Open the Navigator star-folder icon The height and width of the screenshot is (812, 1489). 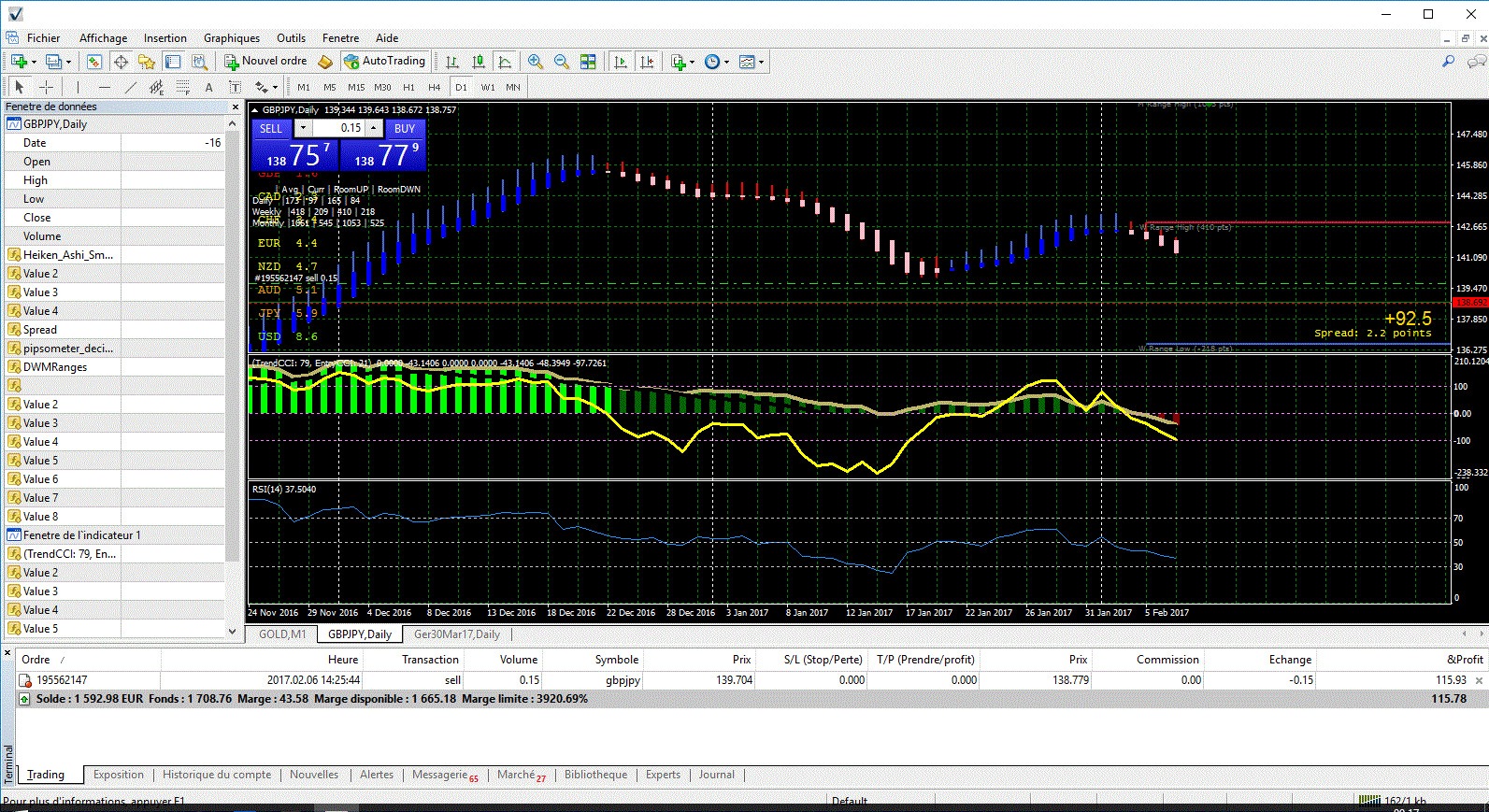[147, 62]
